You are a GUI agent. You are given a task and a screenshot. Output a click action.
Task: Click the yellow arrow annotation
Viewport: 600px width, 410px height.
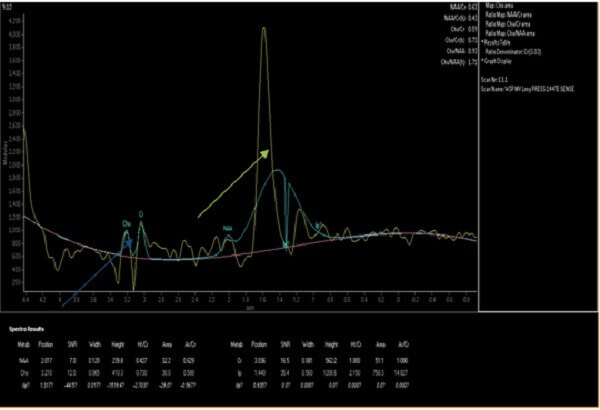pyautogui.click(x=234, y=182)
